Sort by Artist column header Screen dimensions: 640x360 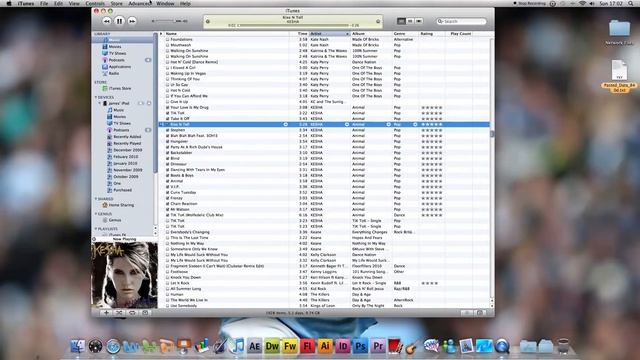point(329,34)
